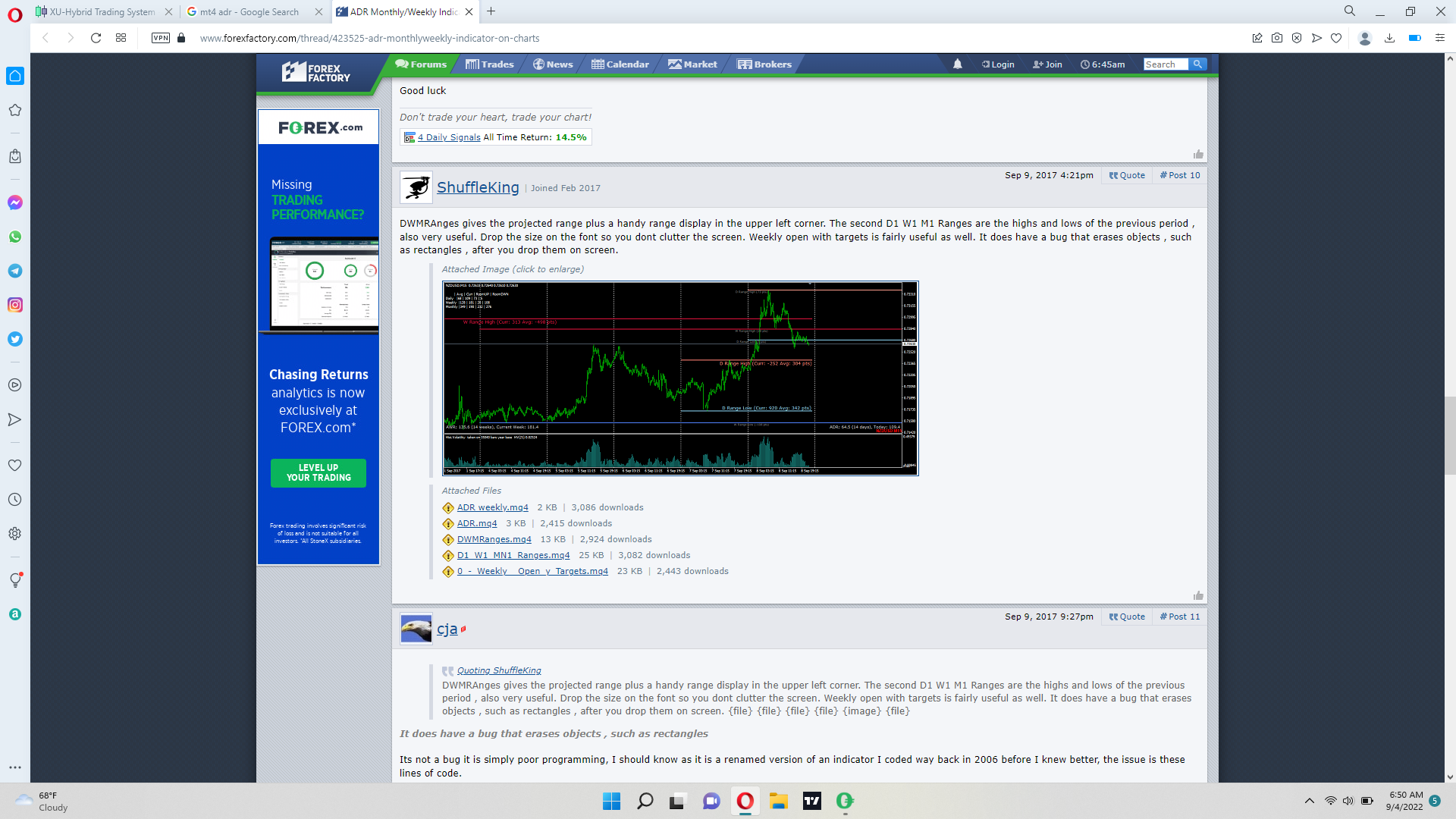Open Twitter sidebar panel

[14, 339]
